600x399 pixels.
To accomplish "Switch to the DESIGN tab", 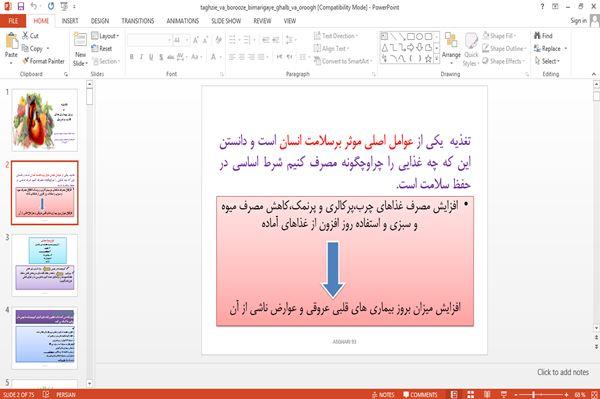I will click(100, 21).
